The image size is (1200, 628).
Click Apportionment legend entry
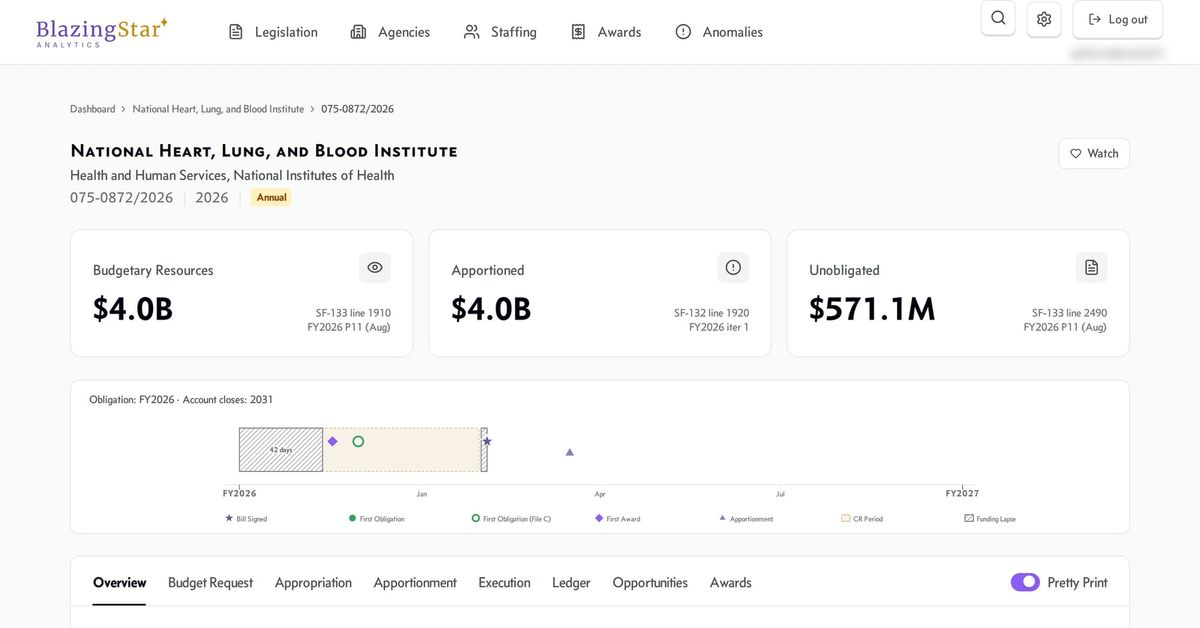coord(746,519)
